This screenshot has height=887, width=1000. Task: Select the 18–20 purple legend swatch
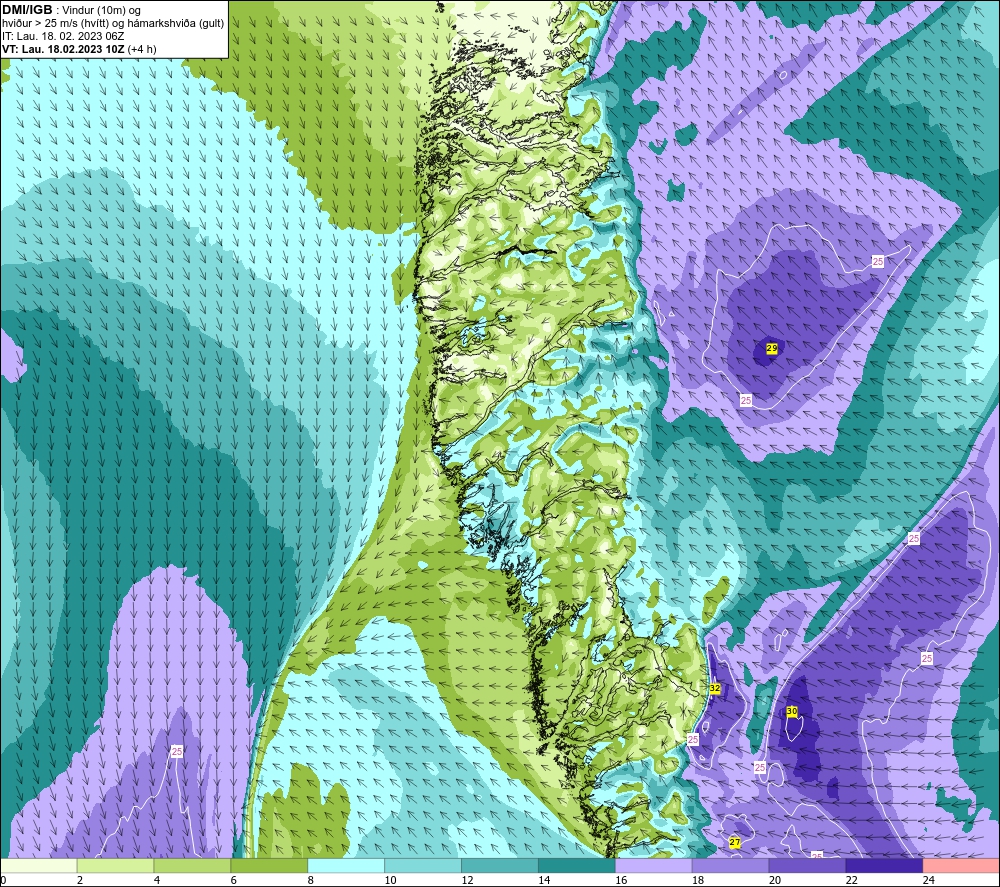[730, 865]
